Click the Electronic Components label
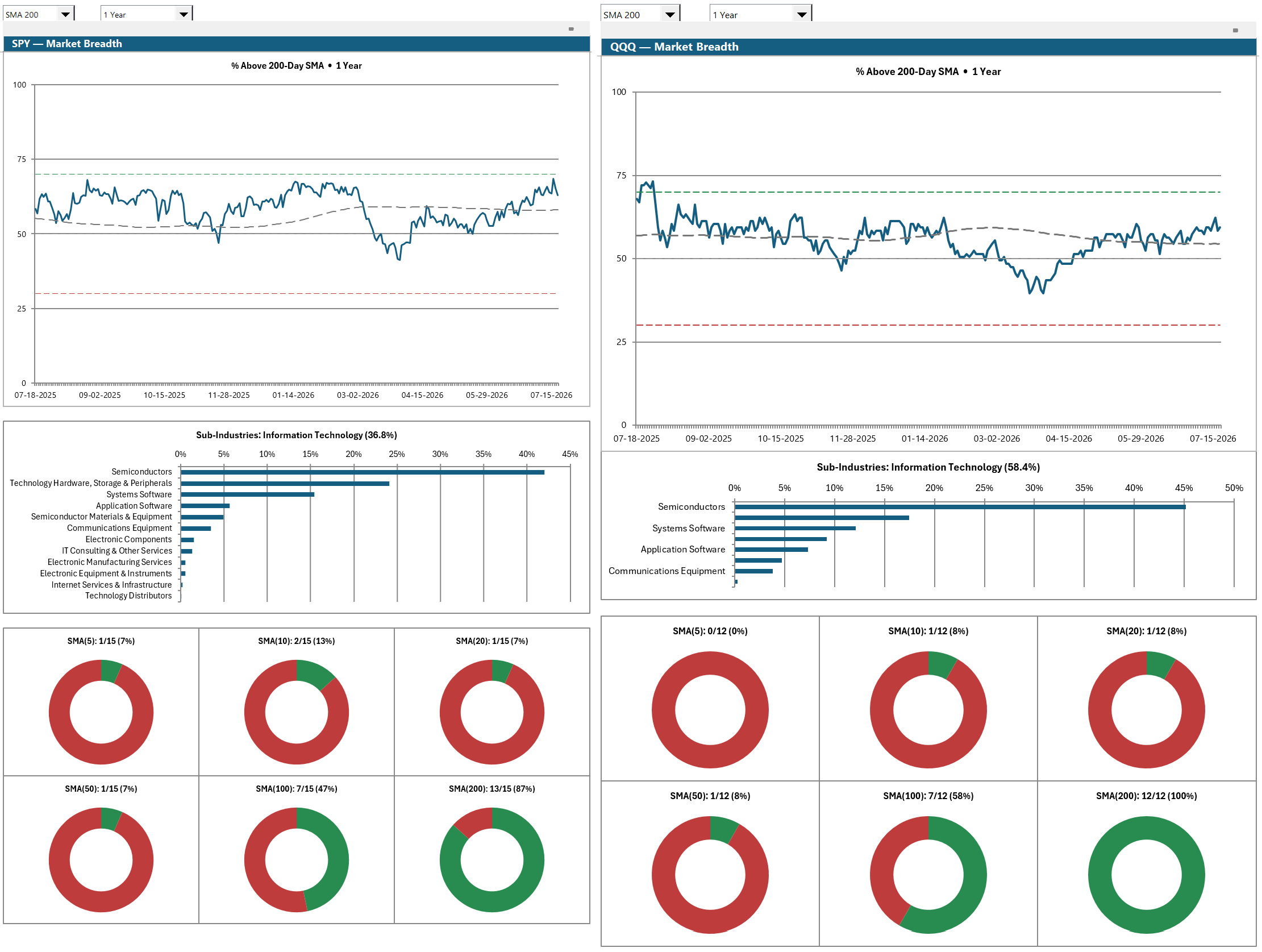1262x952 pixels. pos(128,539)
